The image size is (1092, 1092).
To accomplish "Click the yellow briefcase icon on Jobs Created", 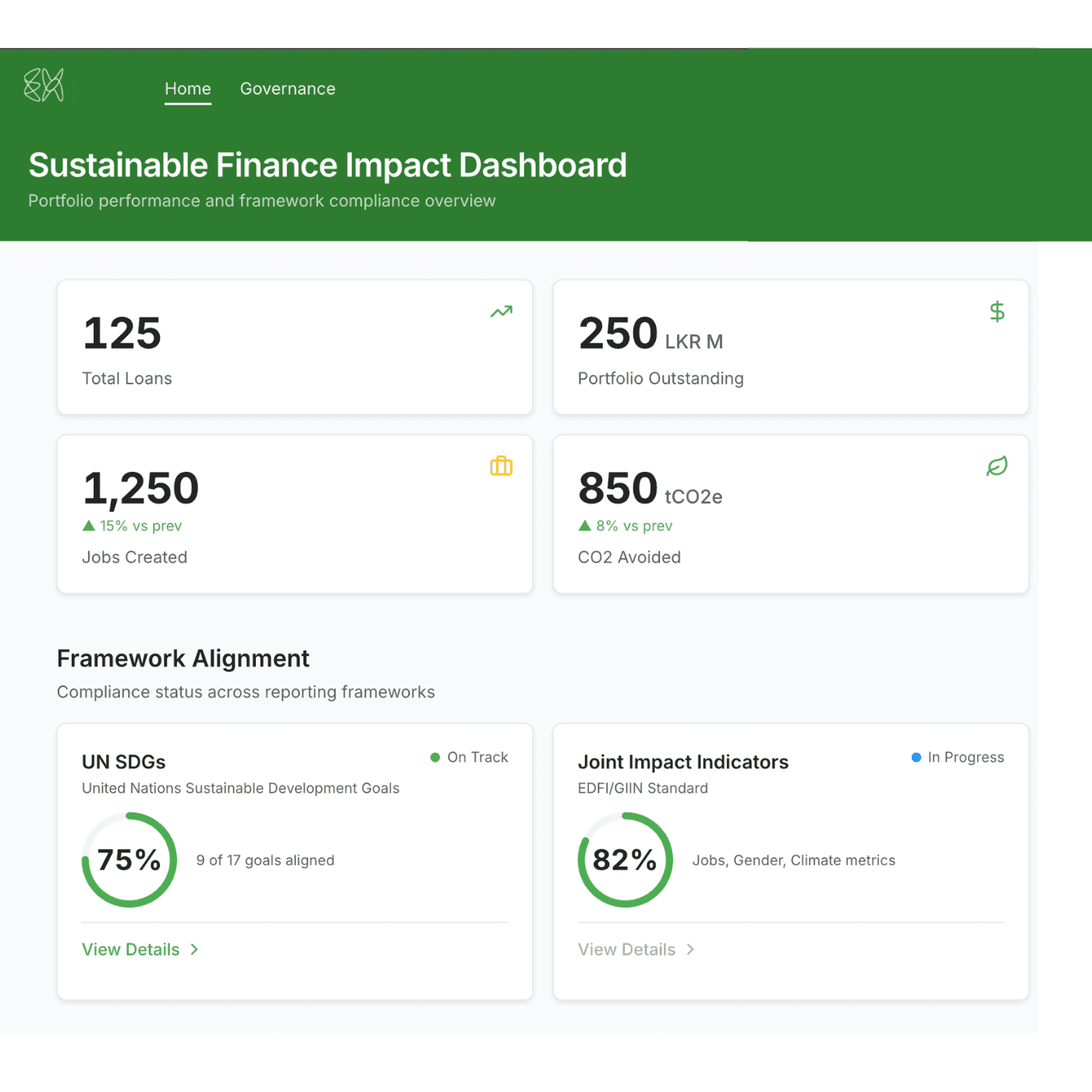I will (x=501, y=466).
